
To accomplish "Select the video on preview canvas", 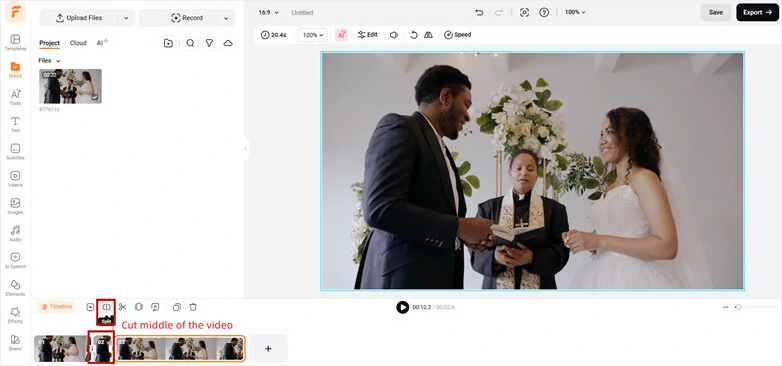I will (x=532, y=171).
